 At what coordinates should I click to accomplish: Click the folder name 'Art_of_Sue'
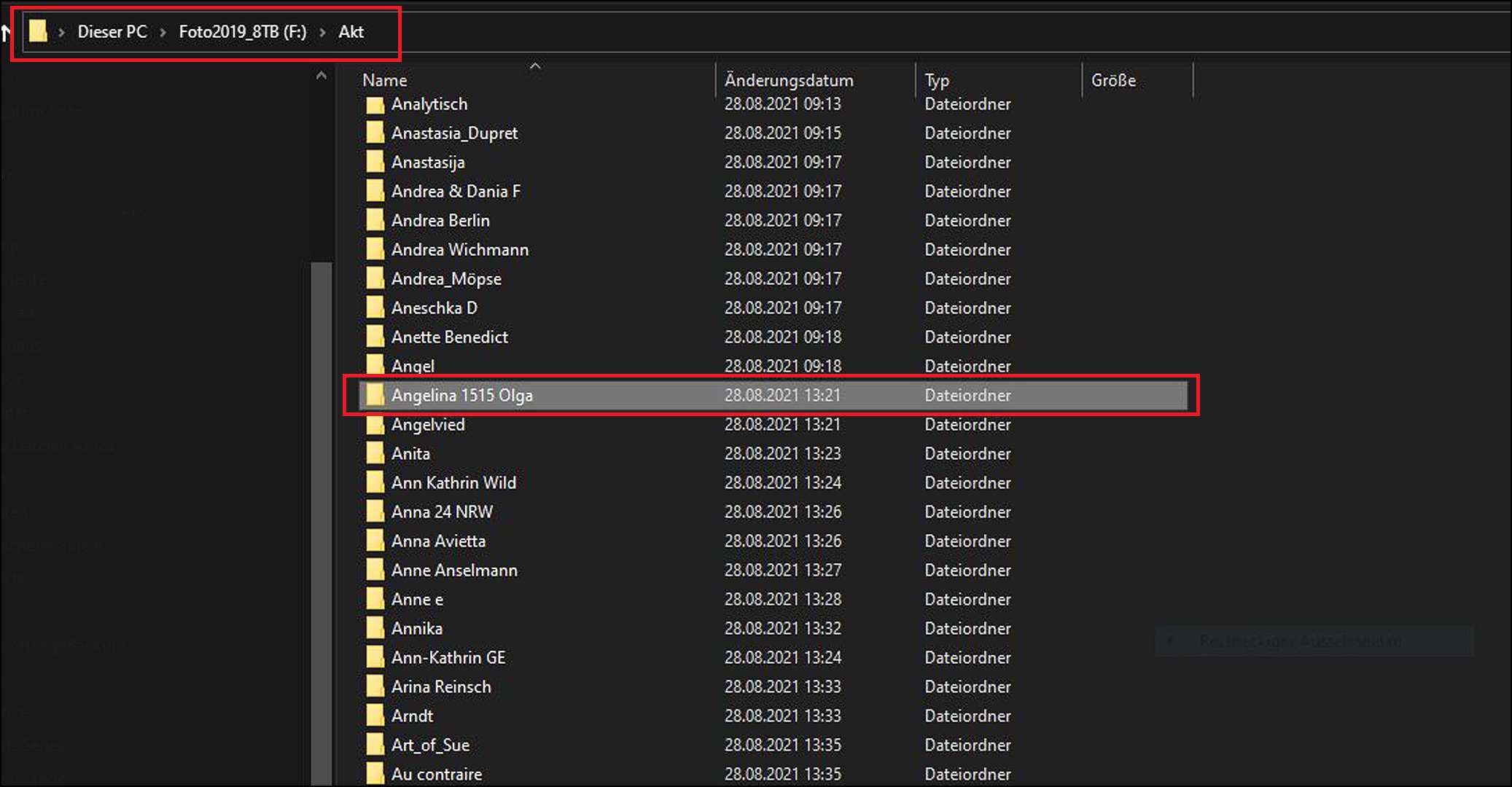click(x=430, y=745)
